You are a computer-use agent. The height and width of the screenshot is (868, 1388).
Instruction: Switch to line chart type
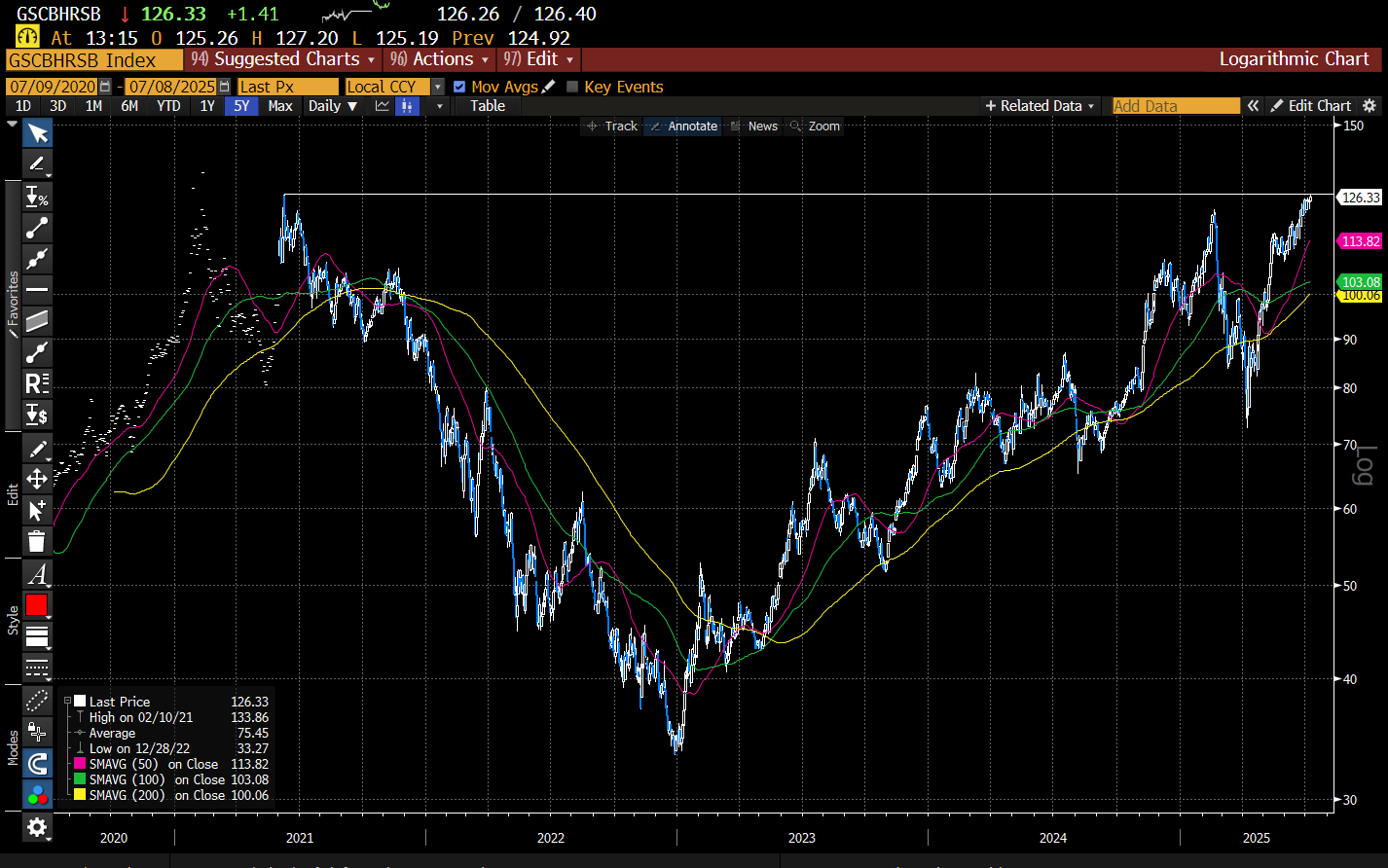pos(383,106)
